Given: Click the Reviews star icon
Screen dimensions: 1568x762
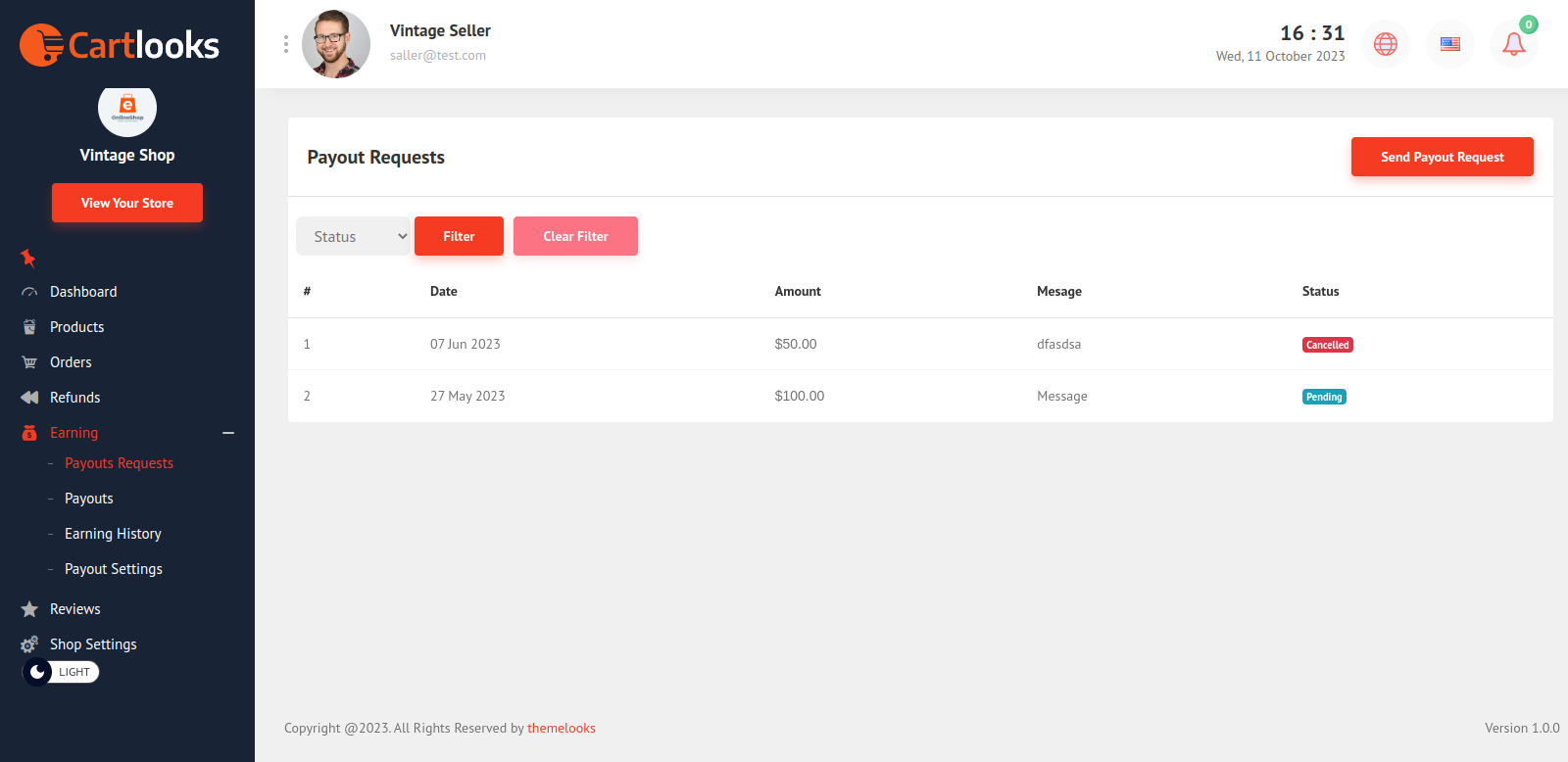Looking at the screenshot, I should 29,609.
